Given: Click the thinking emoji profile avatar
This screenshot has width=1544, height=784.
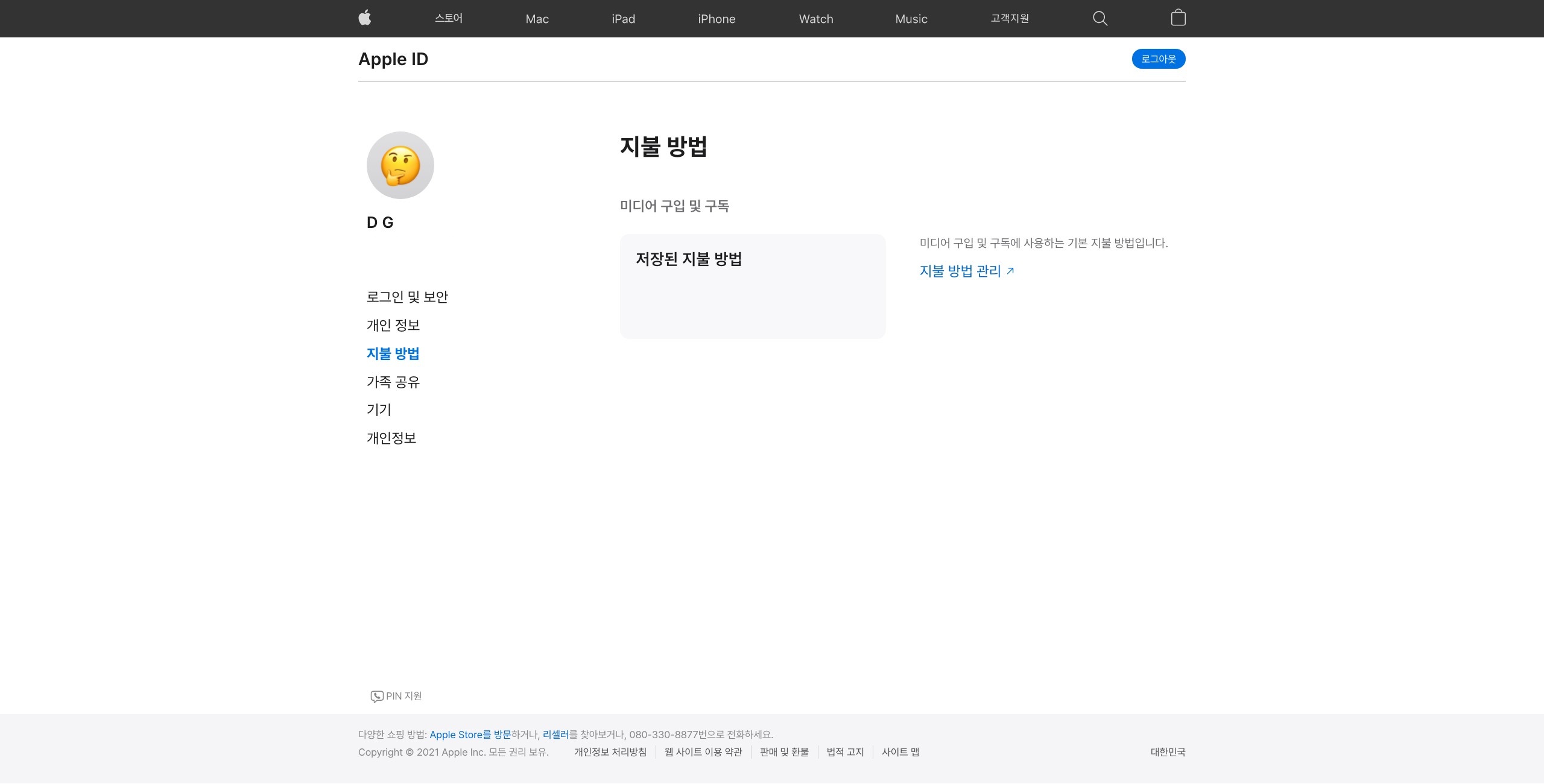Looking at the screenshot, I should (x=400, y=165).
